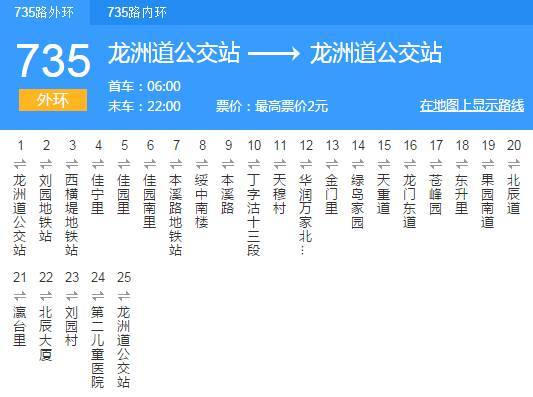Click transfer arrows icon under stop number 6
533x397 pixels.
click(x=150, y=164)
